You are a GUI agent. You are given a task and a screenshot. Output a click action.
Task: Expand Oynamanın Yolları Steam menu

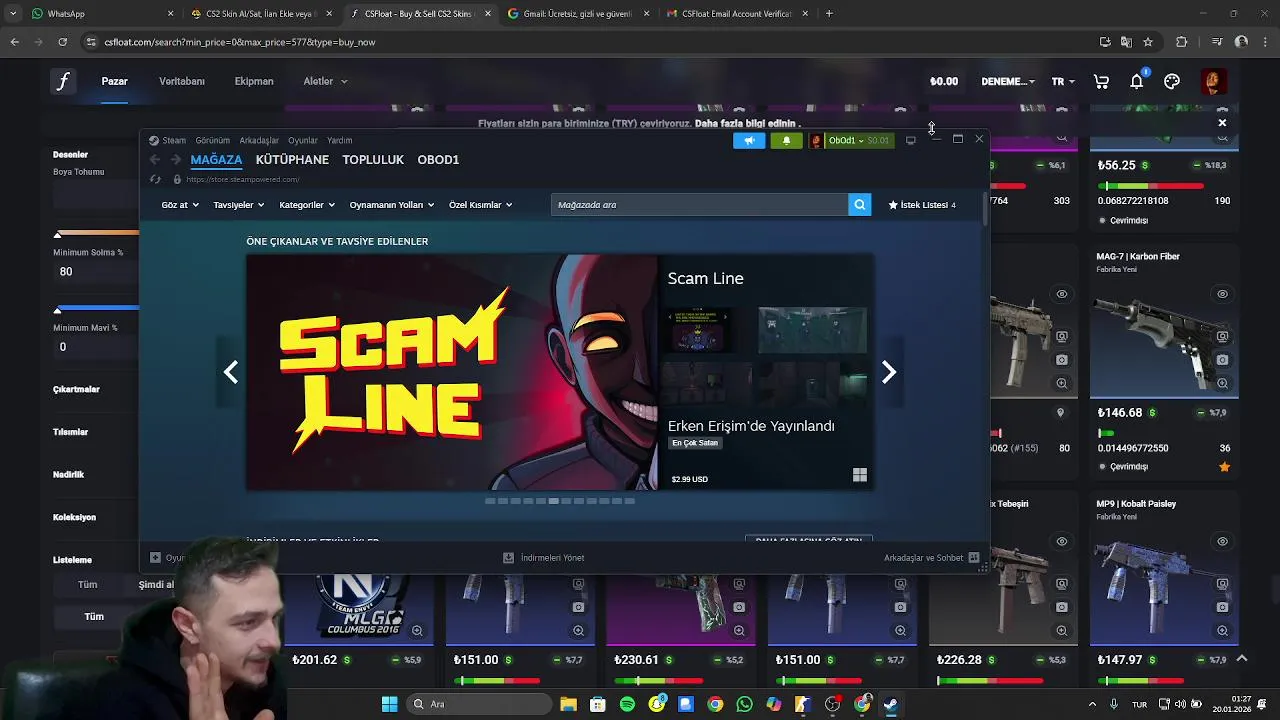click(x=392, y=205)
